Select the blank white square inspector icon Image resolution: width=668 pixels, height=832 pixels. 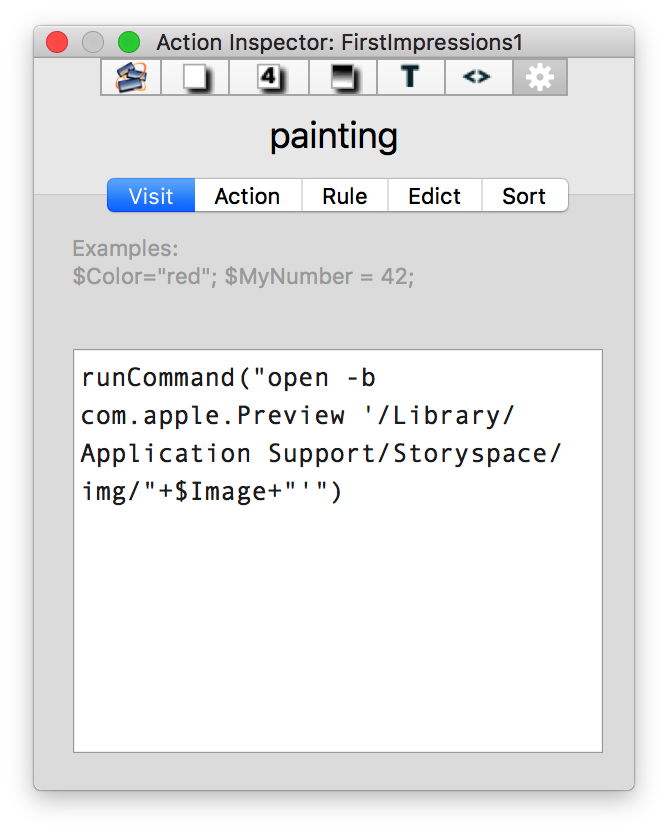(195, 77)
